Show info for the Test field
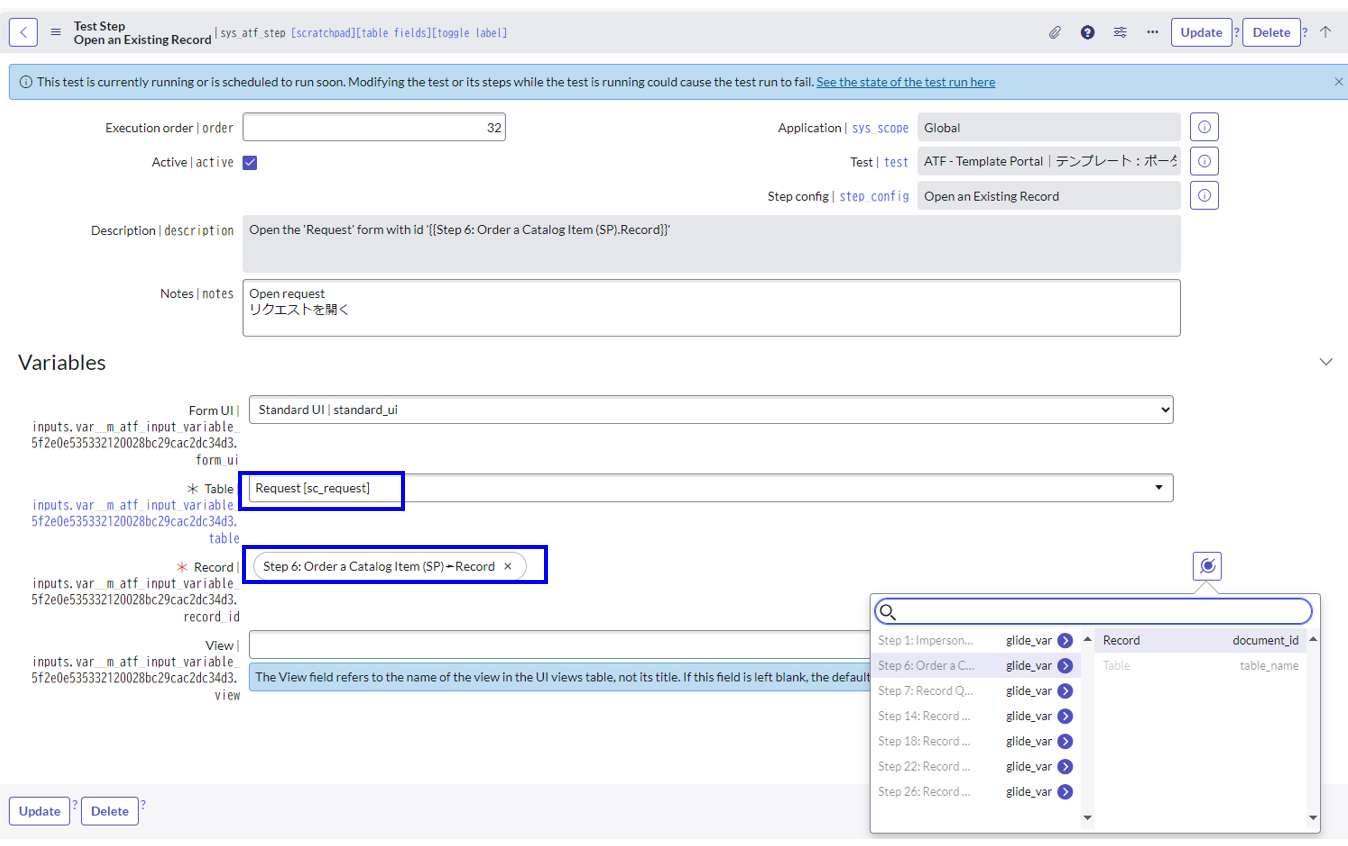This screenshot has height=846, width=1348. tap(1204, 161)
